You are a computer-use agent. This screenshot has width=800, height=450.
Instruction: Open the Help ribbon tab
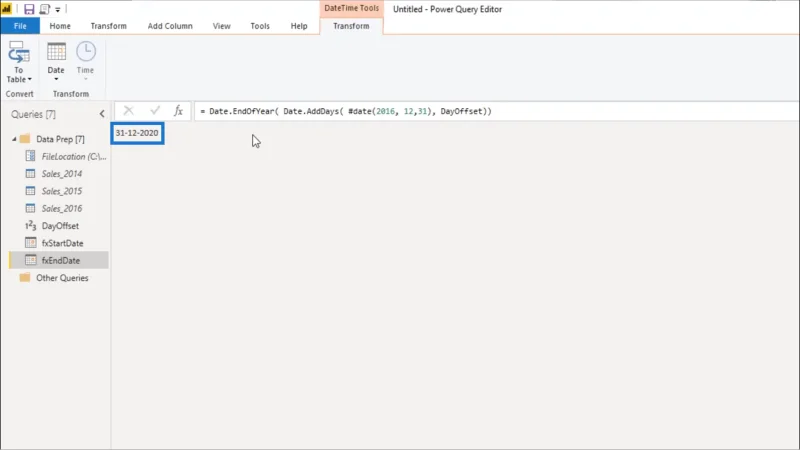(x=299, y=26)
